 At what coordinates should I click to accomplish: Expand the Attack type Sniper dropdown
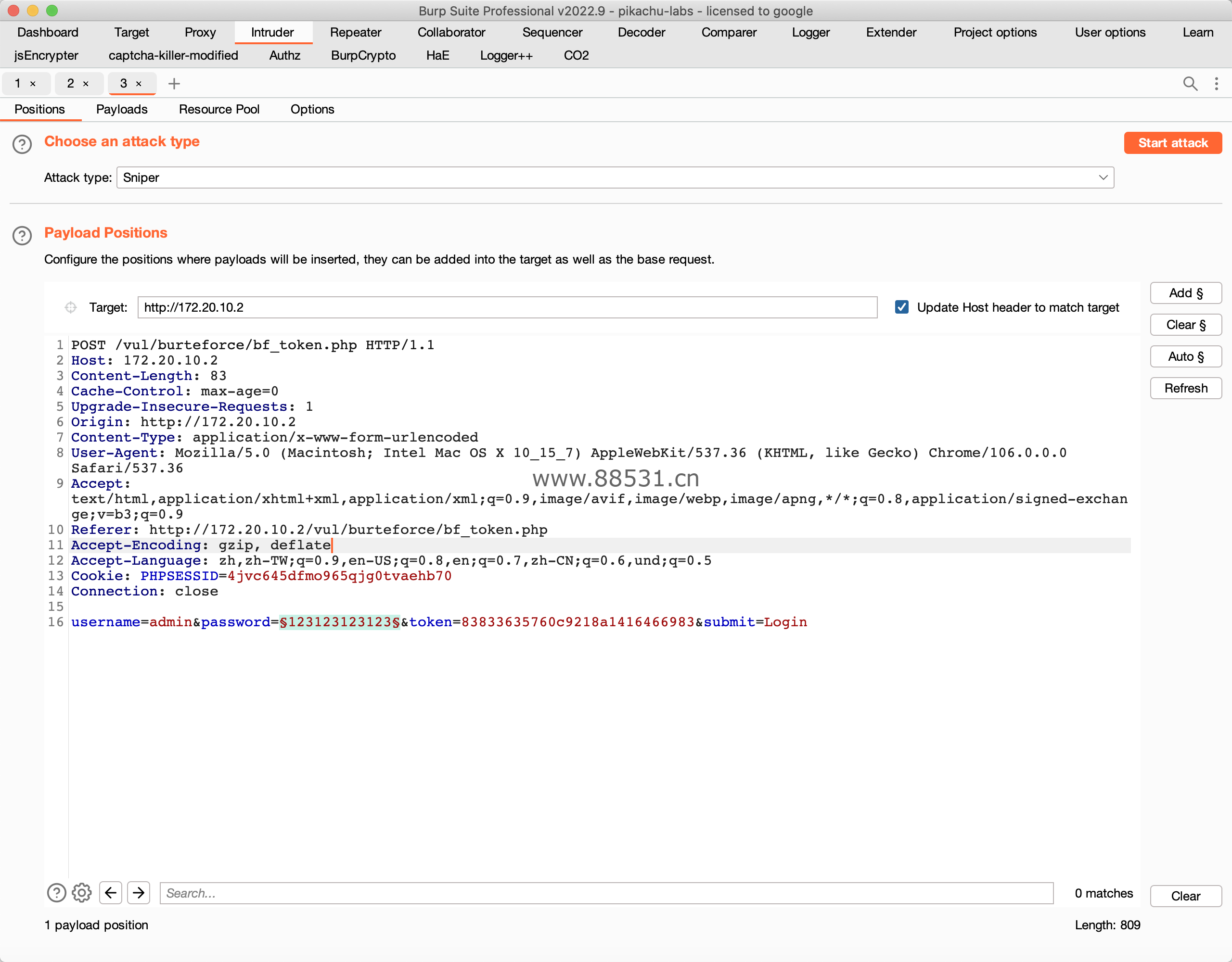click(615, 177)
